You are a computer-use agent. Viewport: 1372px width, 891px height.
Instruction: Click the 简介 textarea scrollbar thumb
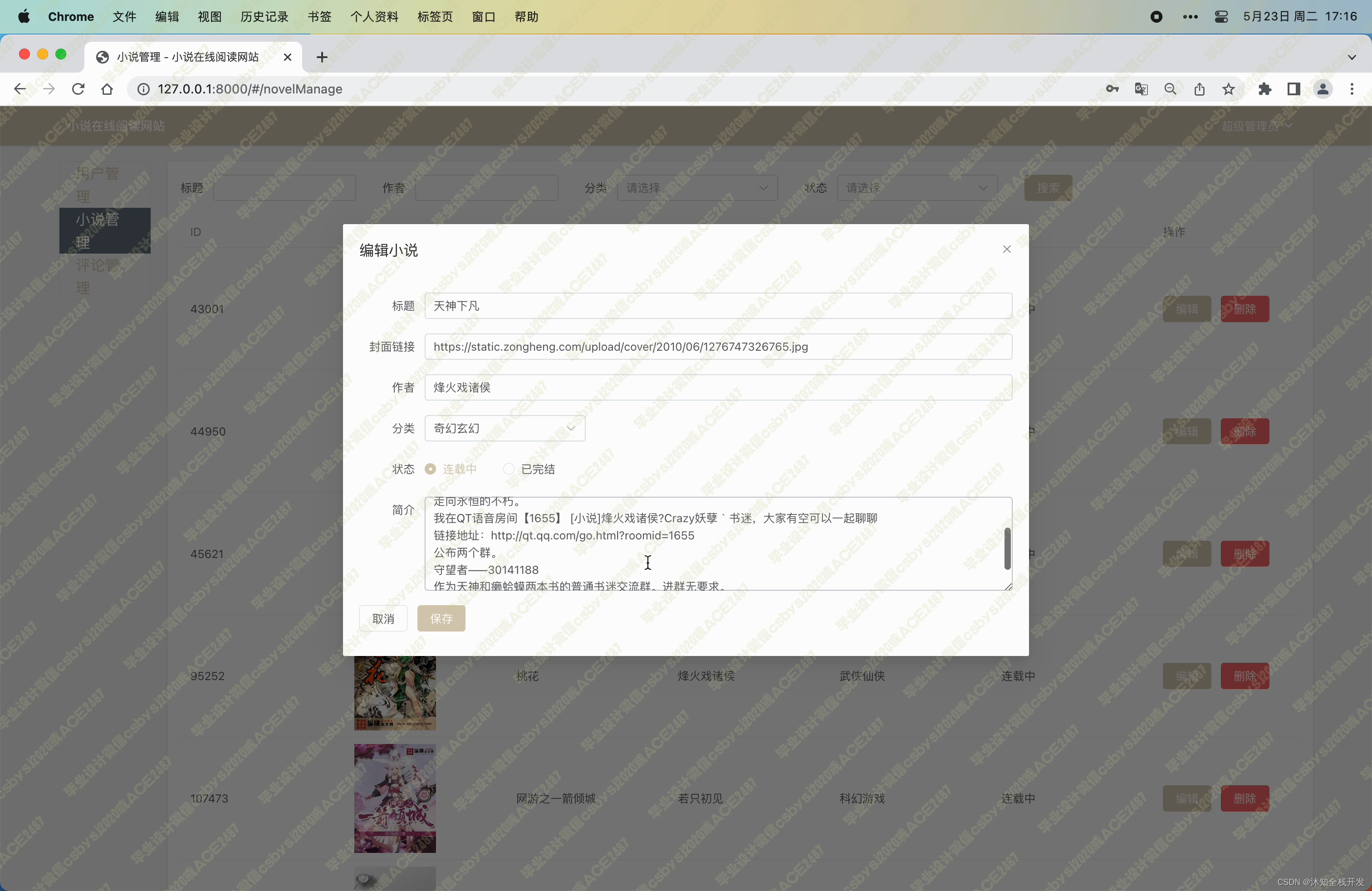coord(1007,548)
